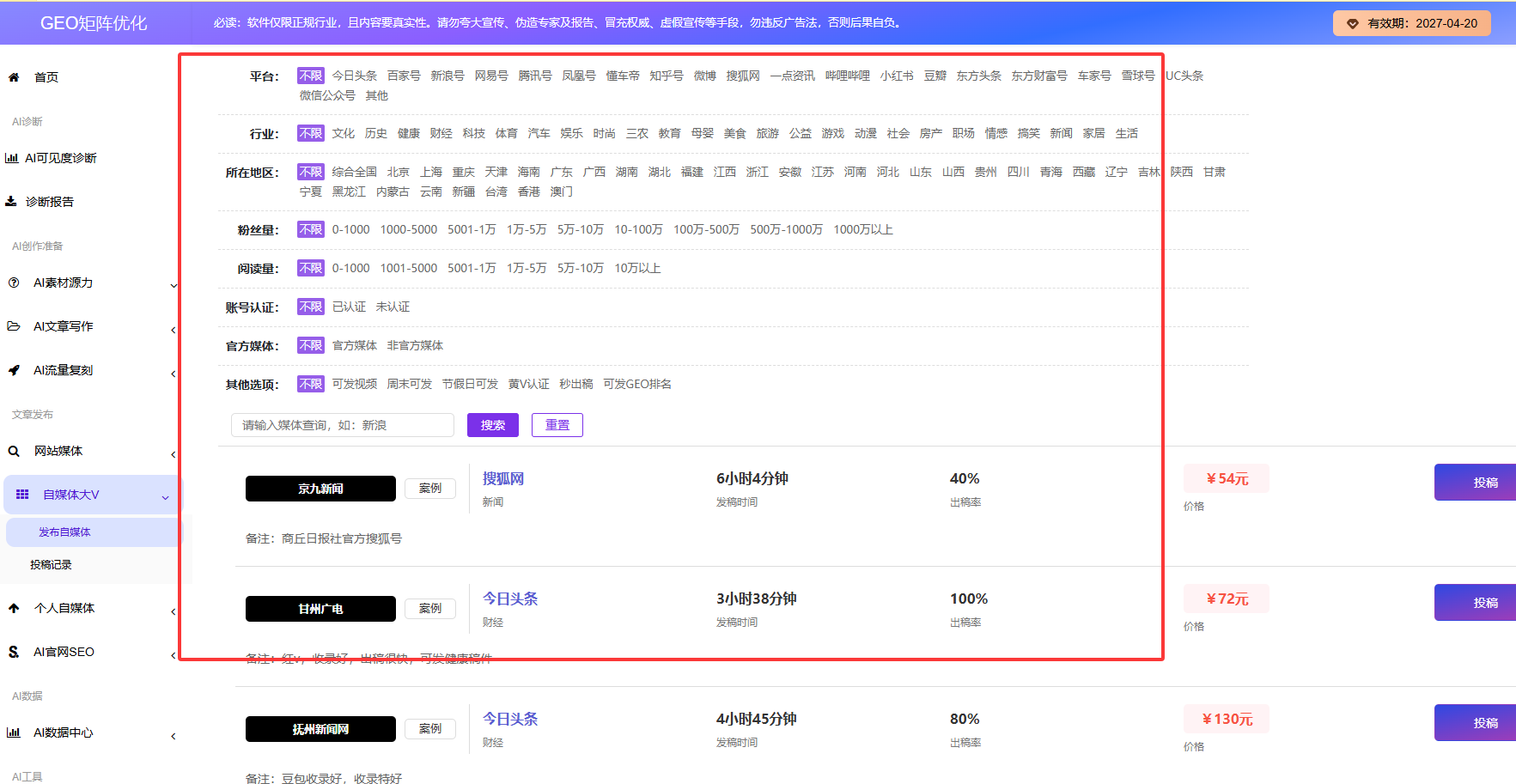The width and height of the screenshot is (1516, 784).
Task: Click 投稿 for the 甘州广电 row
Action: [x=1476, y=603]
